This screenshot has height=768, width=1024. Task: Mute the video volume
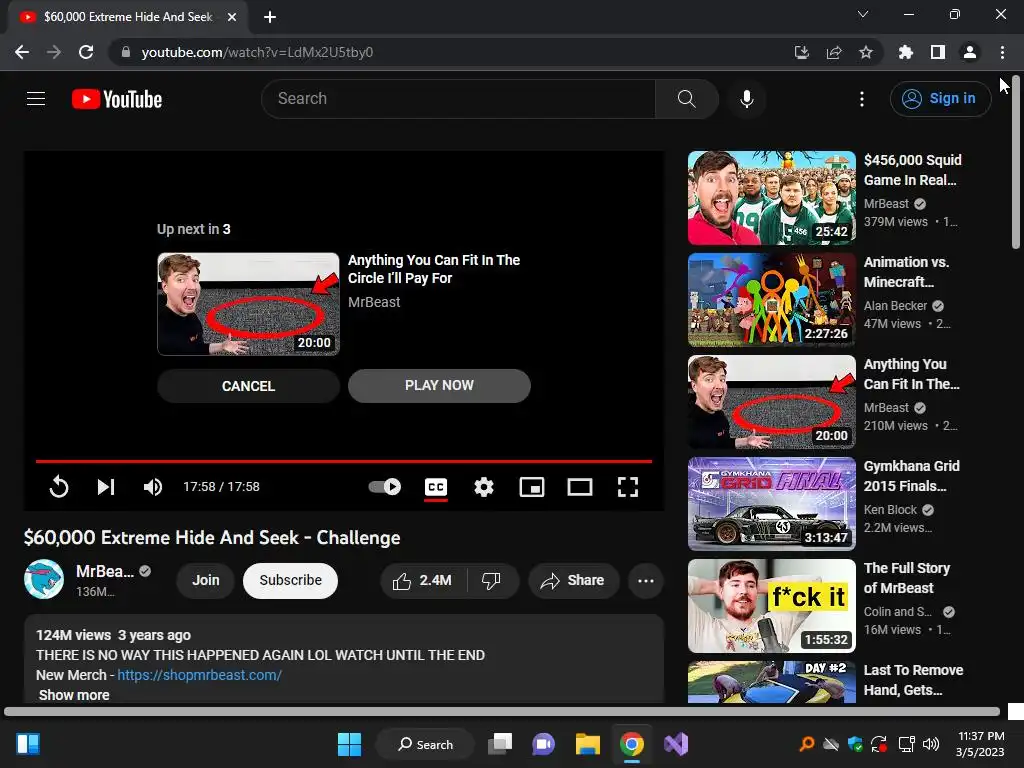tap(153, 487)
